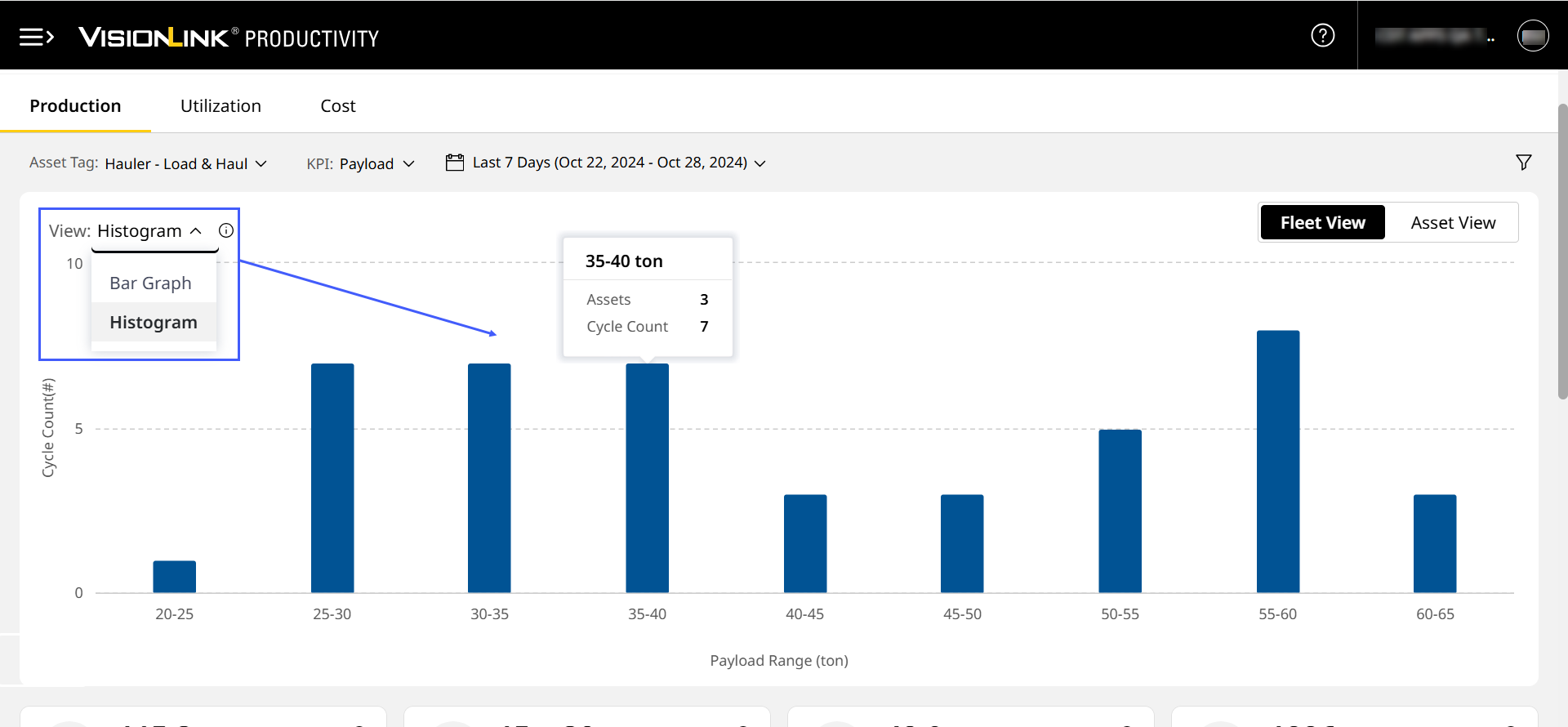Click the 55-60 ton histogram bar
1568x727 pixels.
[1277, 462]
